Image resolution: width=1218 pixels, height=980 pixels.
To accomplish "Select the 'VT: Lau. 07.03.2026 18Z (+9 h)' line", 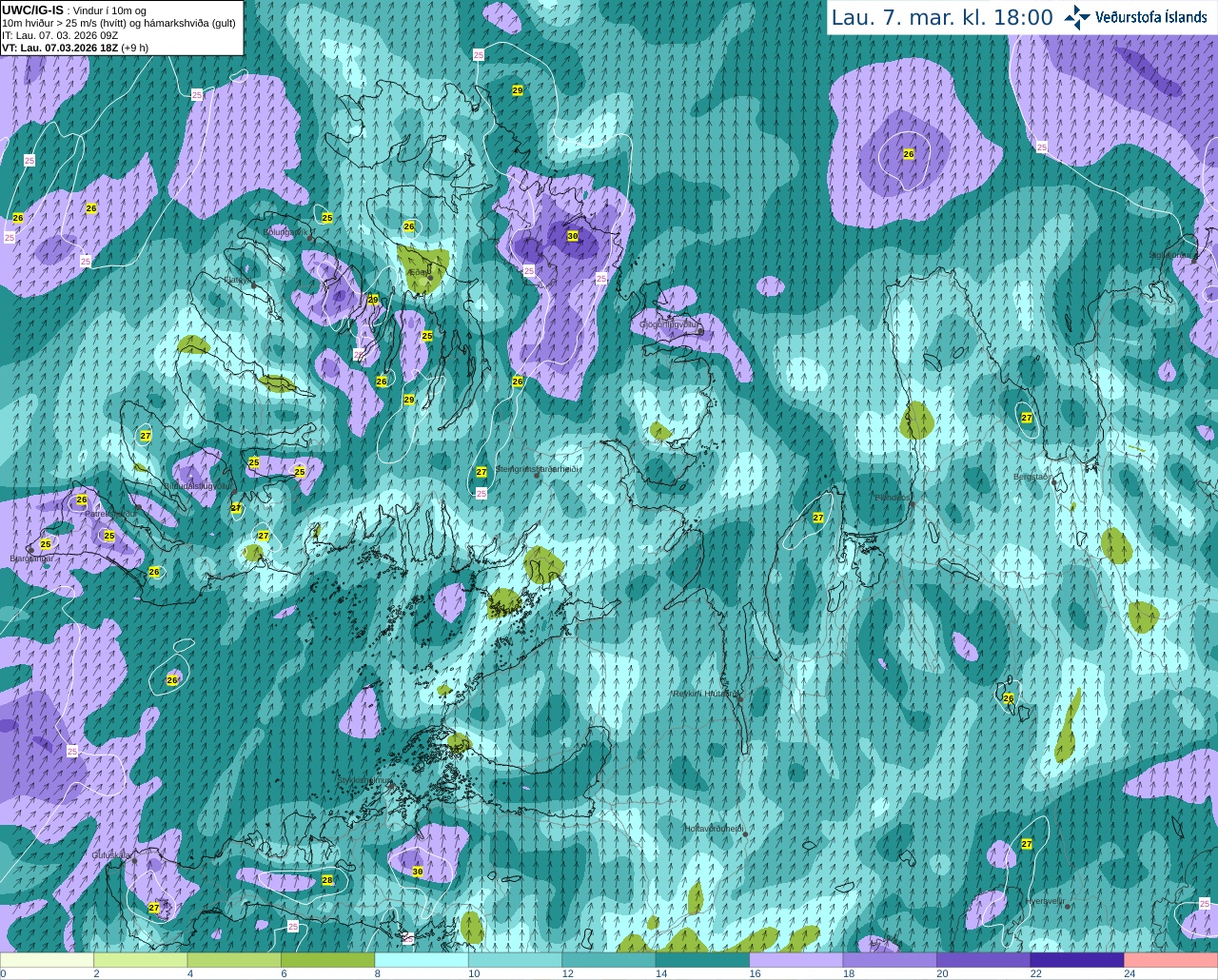I will coord(75,48).
